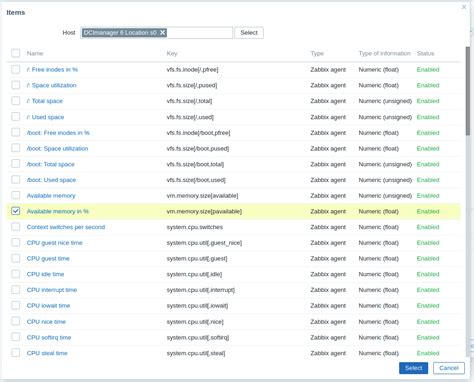Check the '/boot: Total space' checkbox
The image size is (474, 382).
tap(16, 164)
